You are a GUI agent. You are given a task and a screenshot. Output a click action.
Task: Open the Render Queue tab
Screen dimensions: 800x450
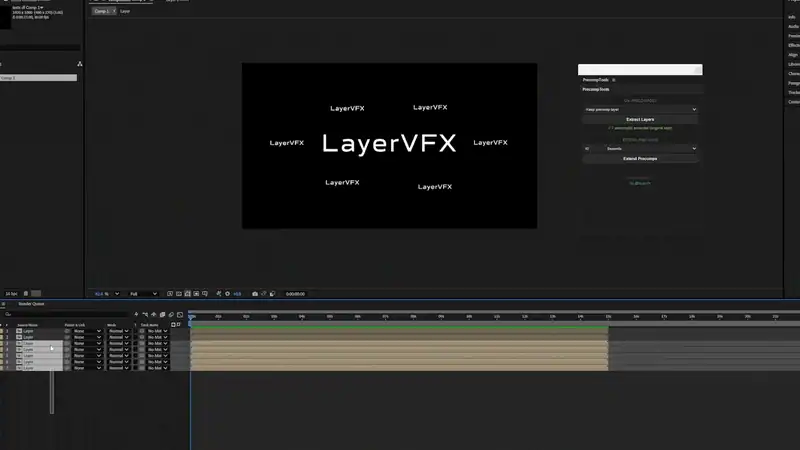point(31,304)
